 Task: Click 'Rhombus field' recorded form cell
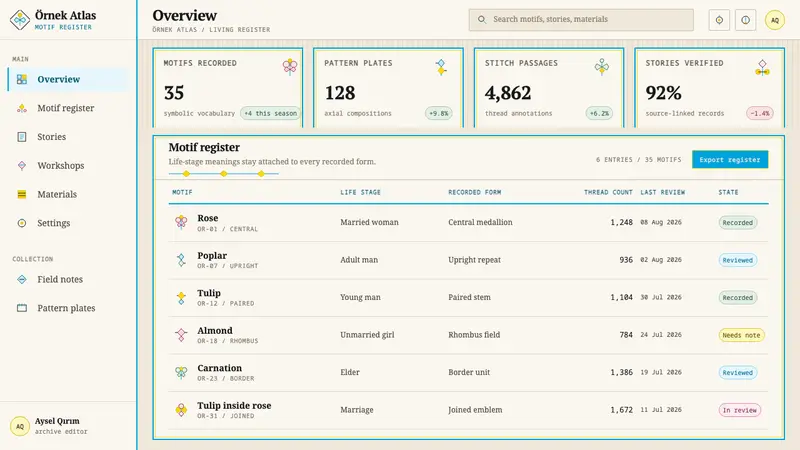(x=474, y=335)
